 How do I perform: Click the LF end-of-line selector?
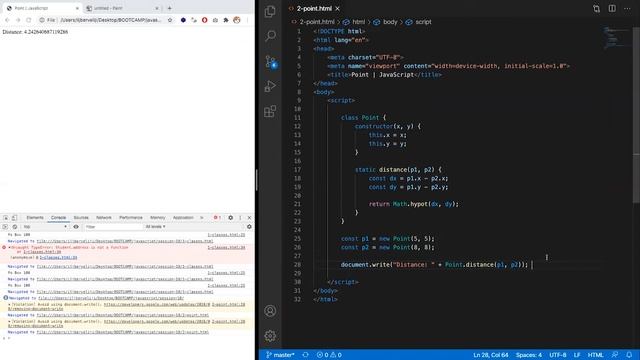[x=577, y=355]
